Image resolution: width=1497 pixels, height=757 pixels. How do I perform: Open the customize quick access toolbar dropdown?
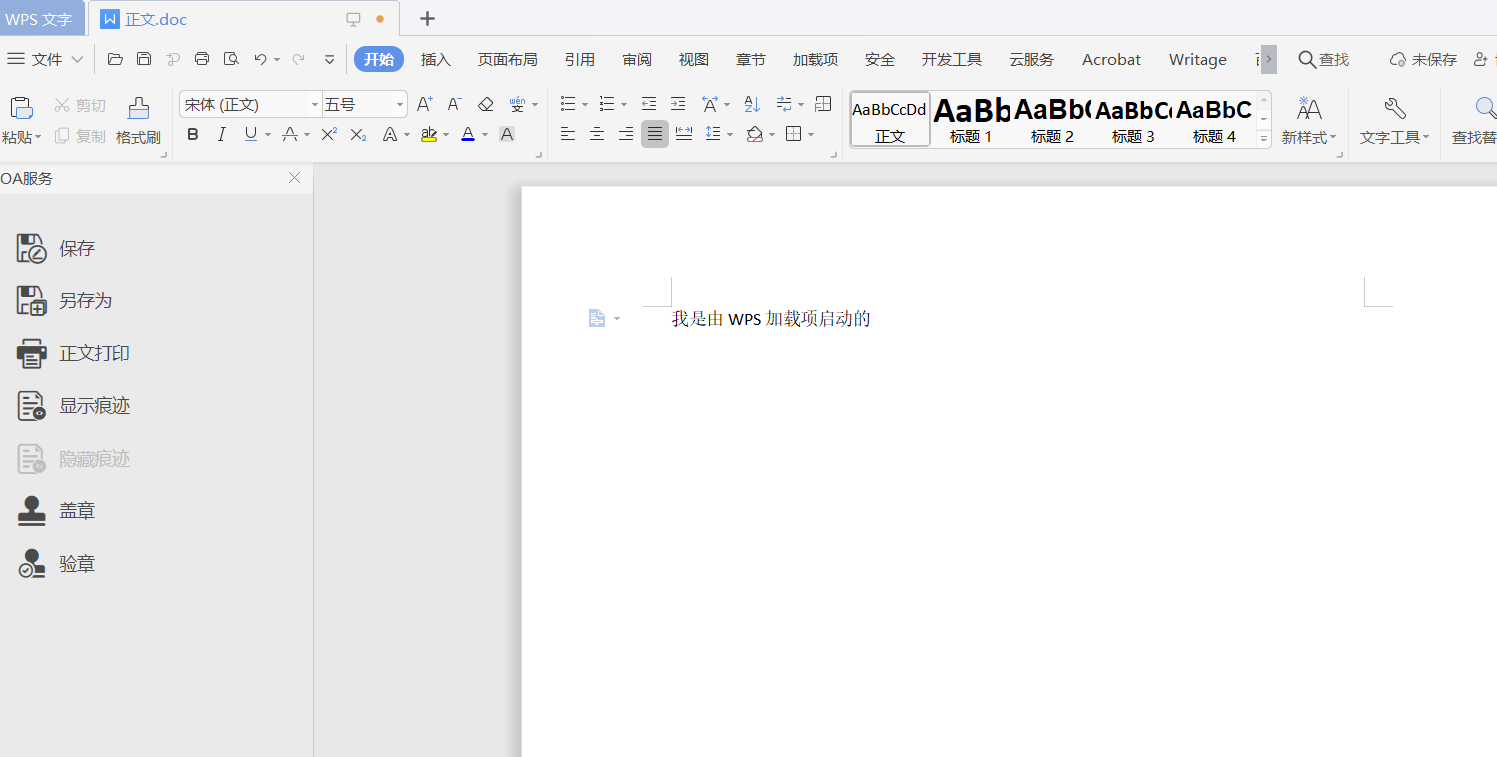coord(330,60)
